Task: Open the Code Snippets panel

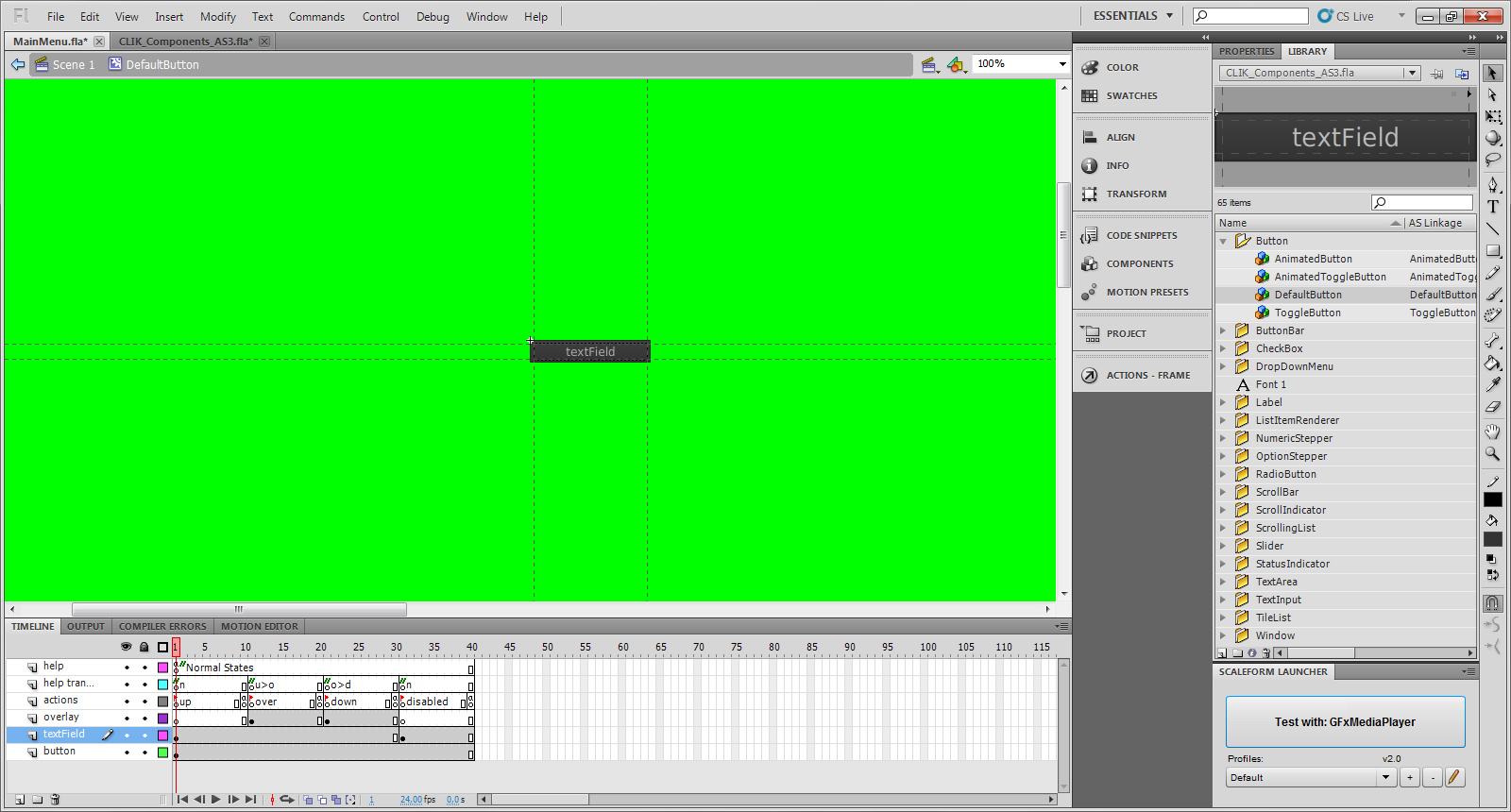Action: coord(1142,235)
